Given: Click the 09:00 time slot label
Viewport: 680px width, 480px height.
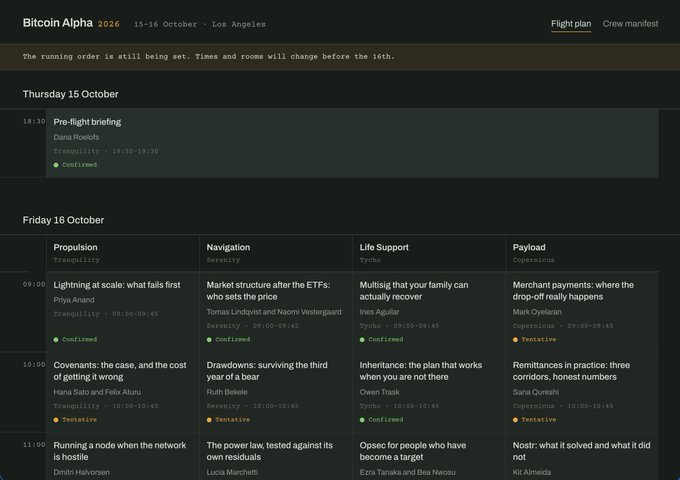Looking at the screenshot, I should [x=34, y=284].
